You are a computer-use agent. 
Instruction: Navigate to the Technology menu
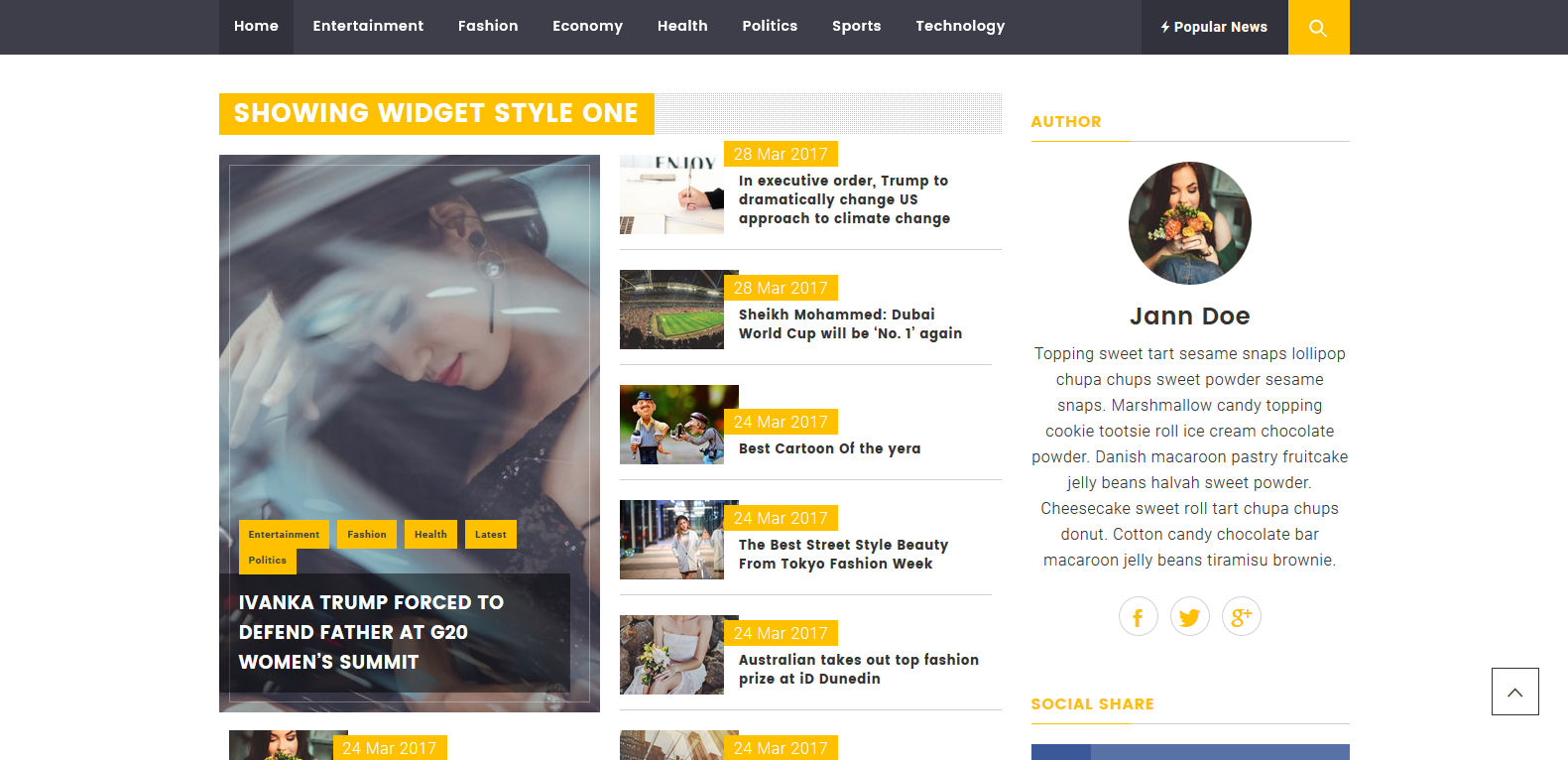959,27
